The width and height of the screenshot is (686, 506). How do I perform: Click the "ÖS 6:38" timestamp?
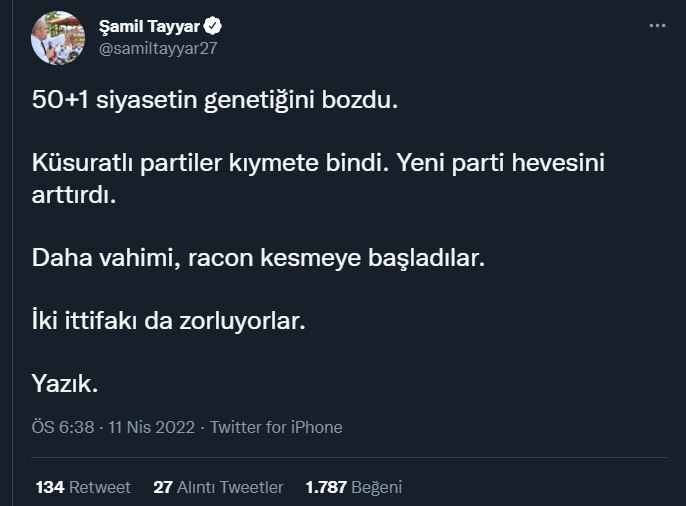63,428
